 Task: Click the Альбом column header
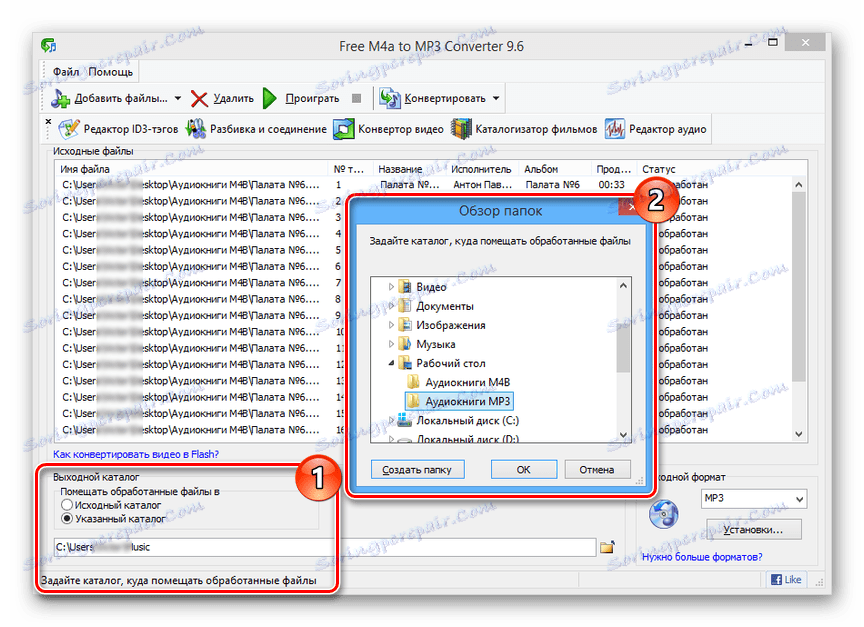pyautogui.click(x=554, y=169)
